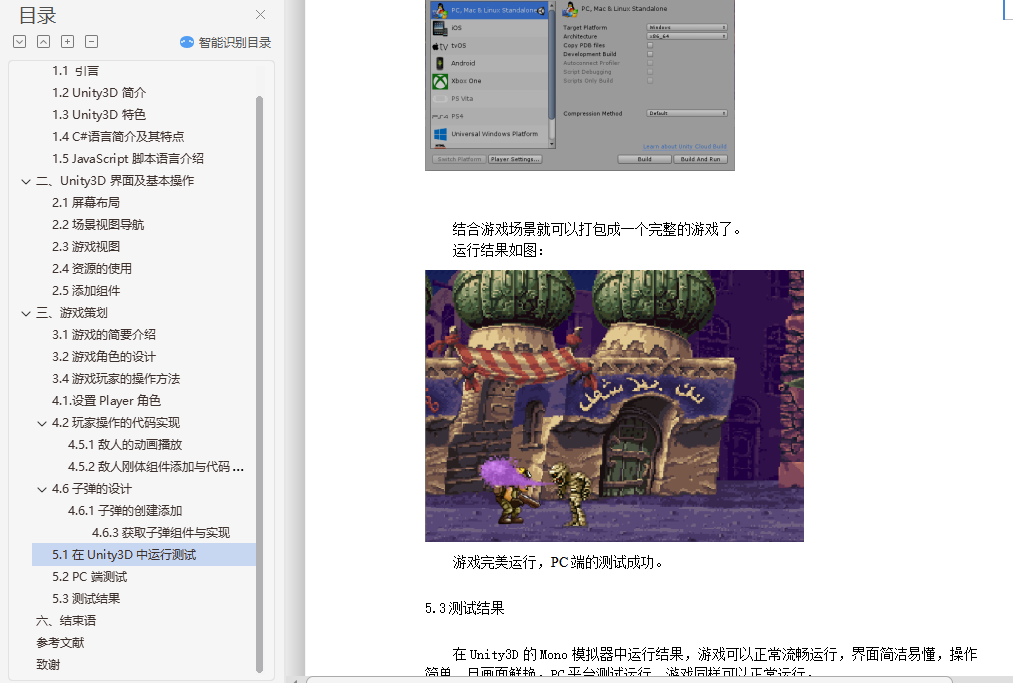Viewport: 1013px width, 683px height.
Task: Jump to 3.2 游戏角色的设计
Action: point(104,357)
